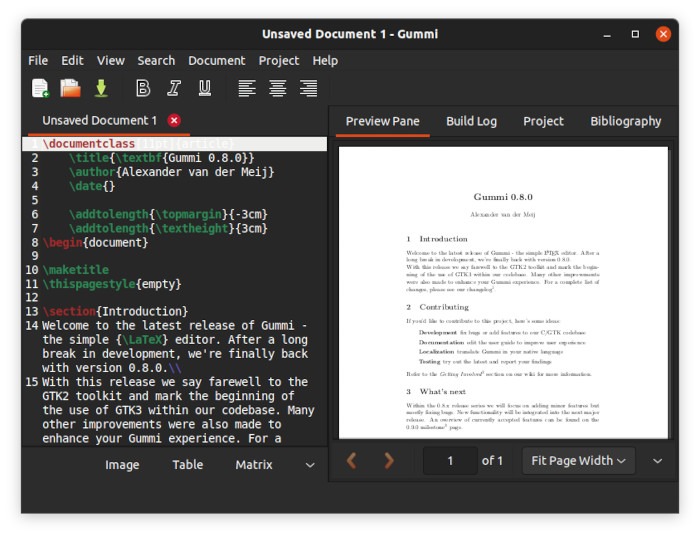Viewport: 700px width, 537px height.
Task: Open the Project menu
Action: [x=279, y=60]
